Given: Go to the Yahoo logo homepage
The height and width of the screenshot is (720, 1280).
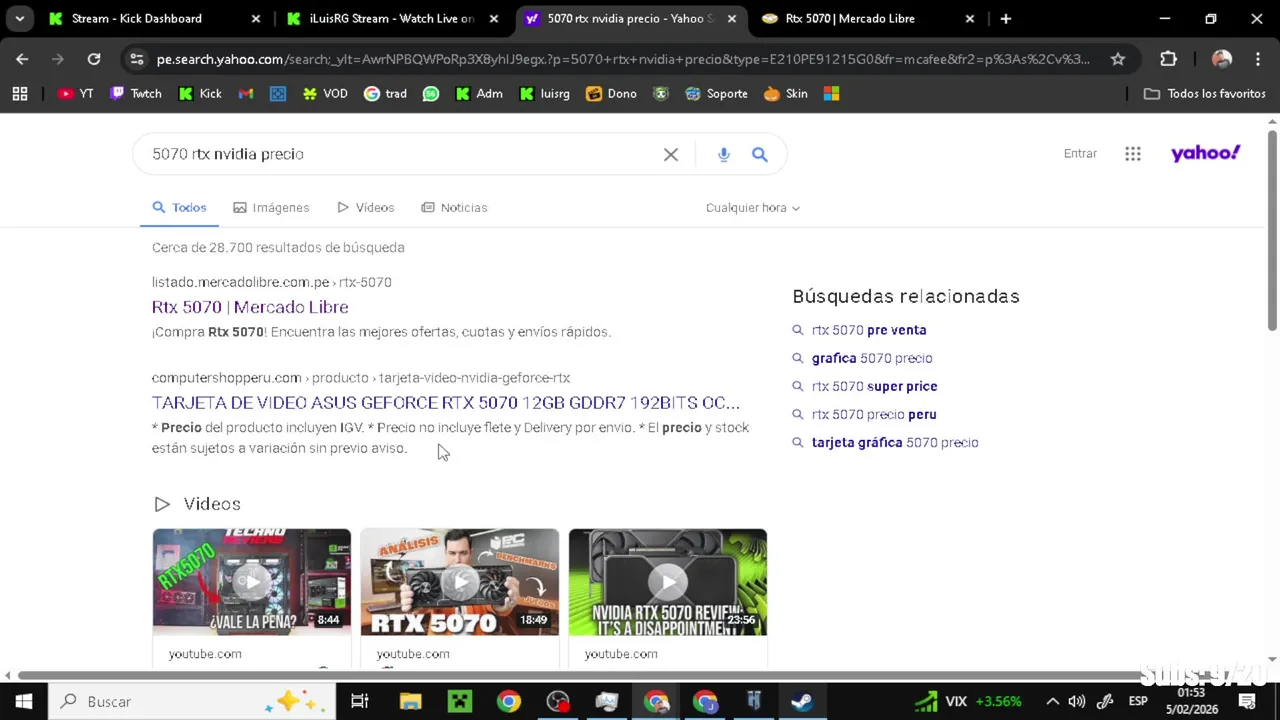Looking at the screenshot, I should coord(1205,153).
